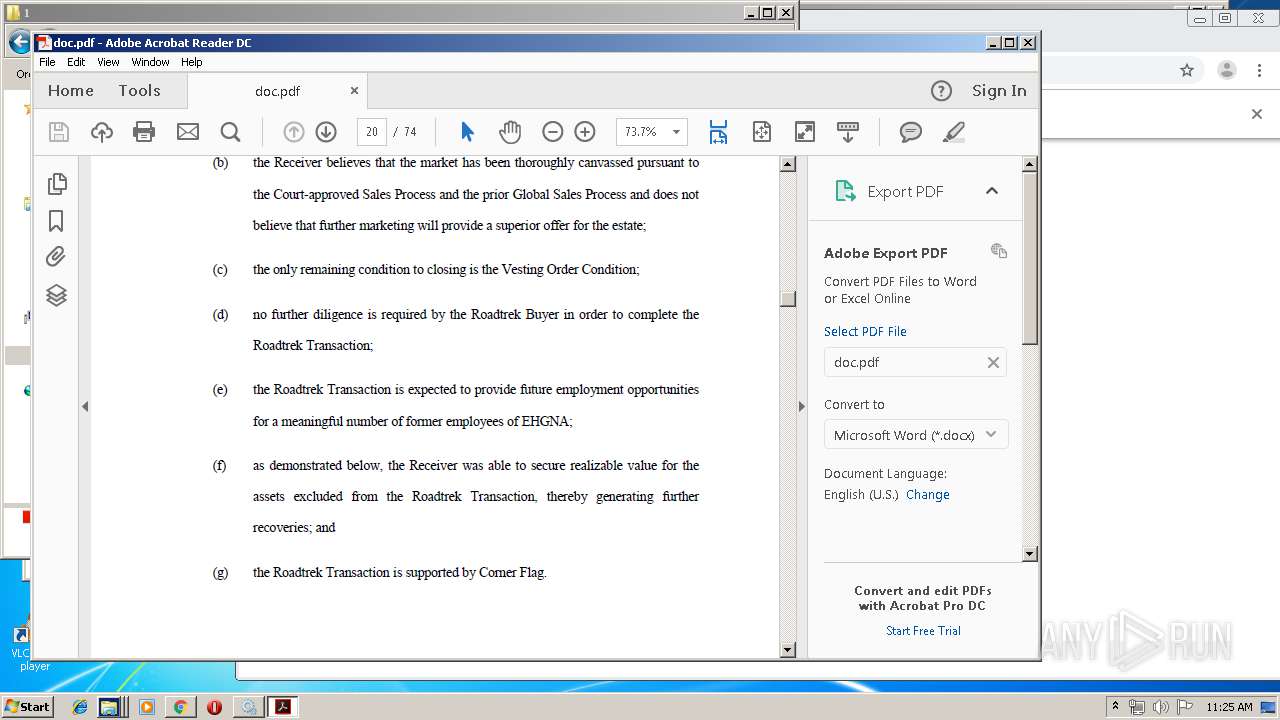The image size is (1280, 720).
Task: Switch to the Tools tab
Action: [x=139, y=91]
